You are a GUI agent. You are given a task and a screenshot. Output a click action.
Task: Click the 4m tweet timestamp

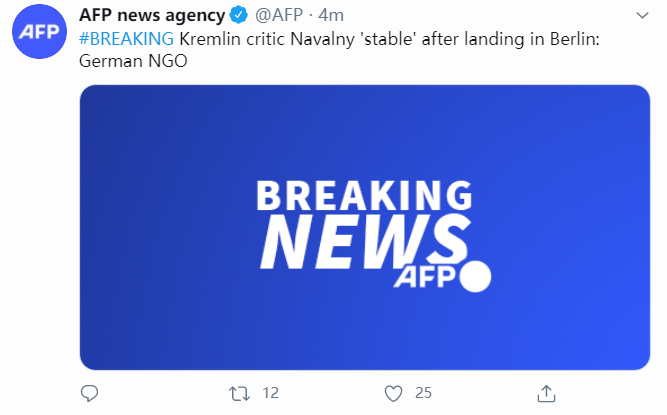[331, 17]
